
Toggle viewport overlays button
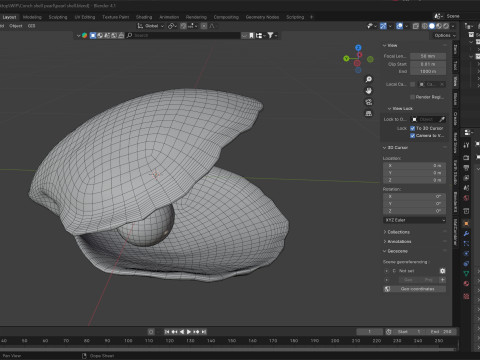(399, 26)
